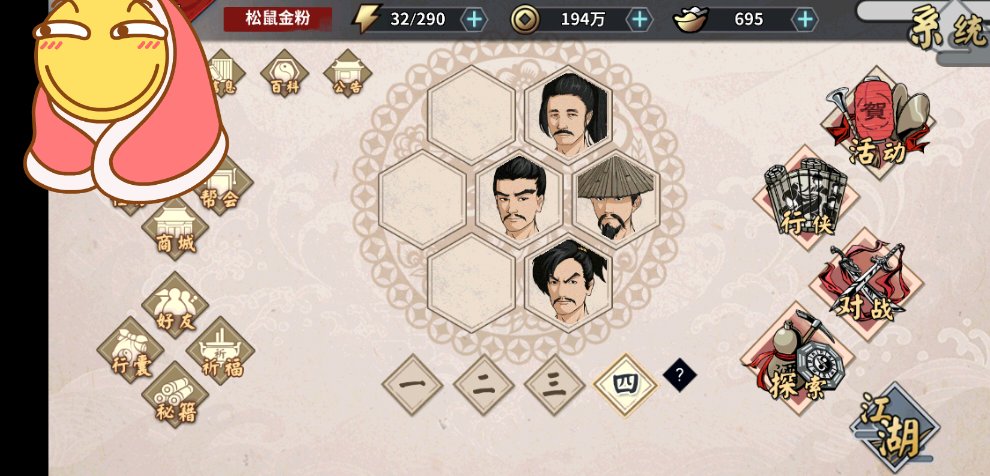The height and width of the screenshot is (476, 990).
Task: Open the 百科 encyclopedia icon
Action: coord(285,74)
